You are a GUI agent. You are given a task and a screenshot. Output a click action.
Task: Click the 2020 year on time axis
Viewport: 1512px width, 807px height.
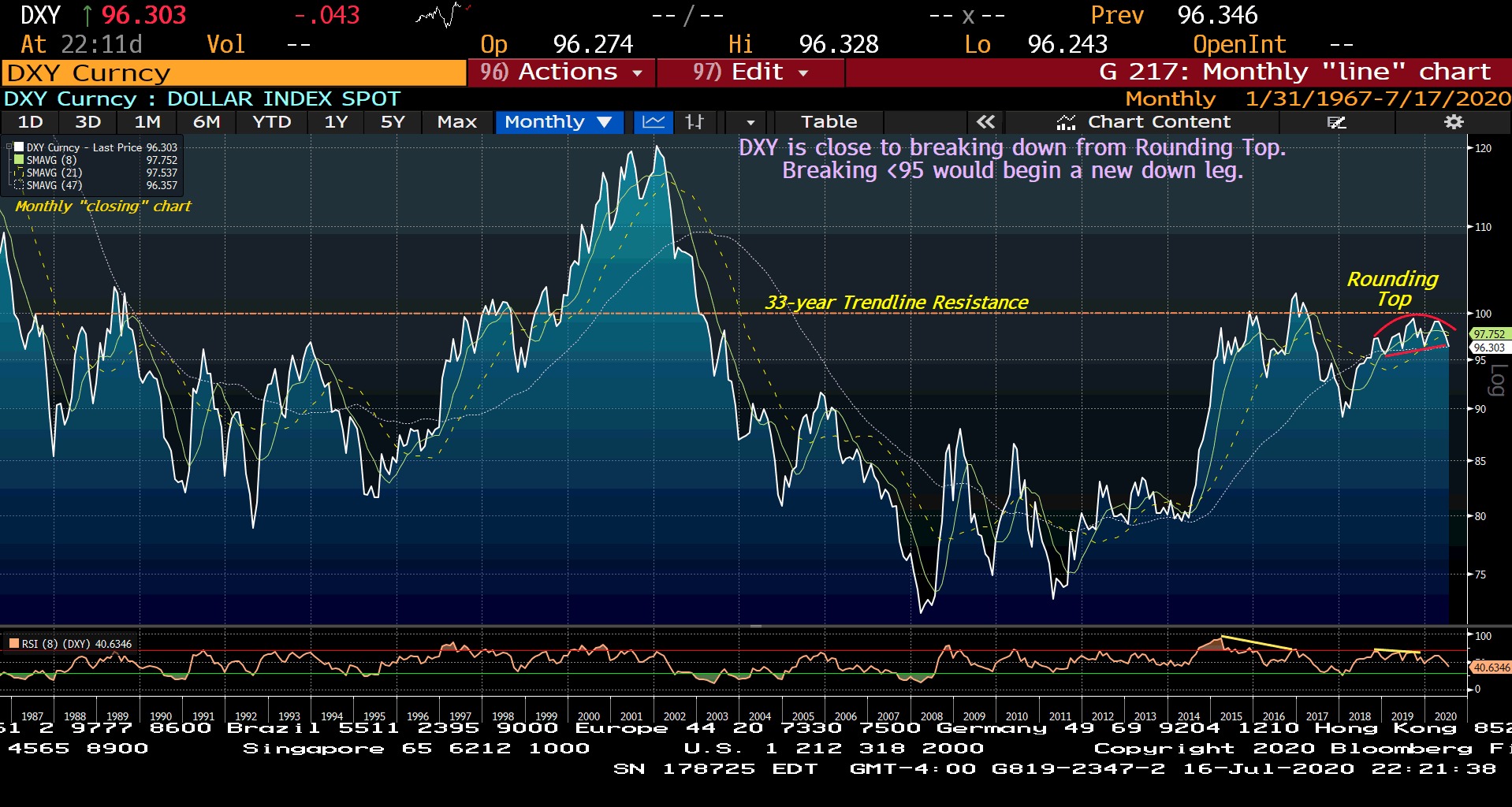tap(1446, 716)
